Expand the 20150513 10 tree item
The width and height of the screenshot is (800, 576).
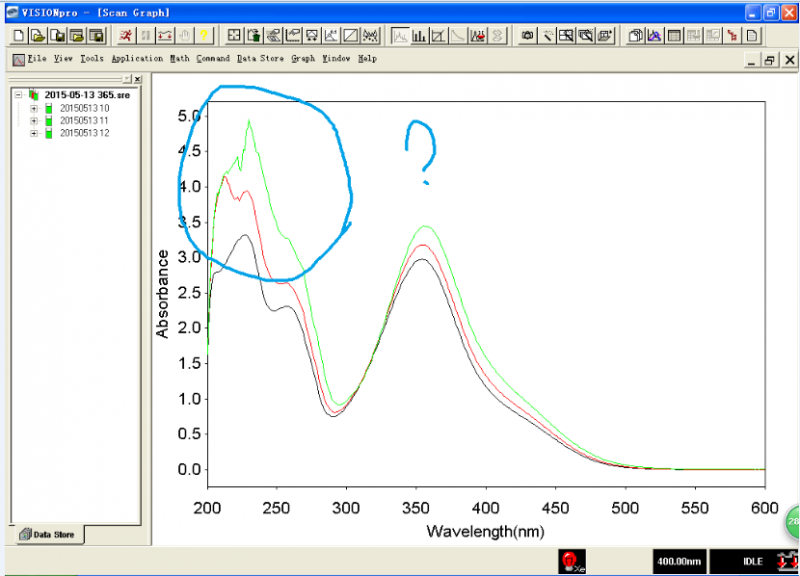click(x=34, y=109)
